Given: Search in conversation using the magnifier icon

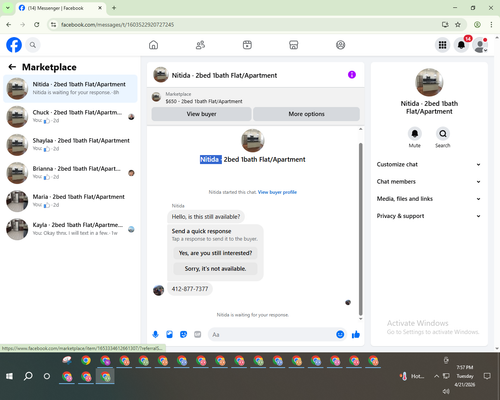Looking at the screenshot, I should tap(443, 134).
